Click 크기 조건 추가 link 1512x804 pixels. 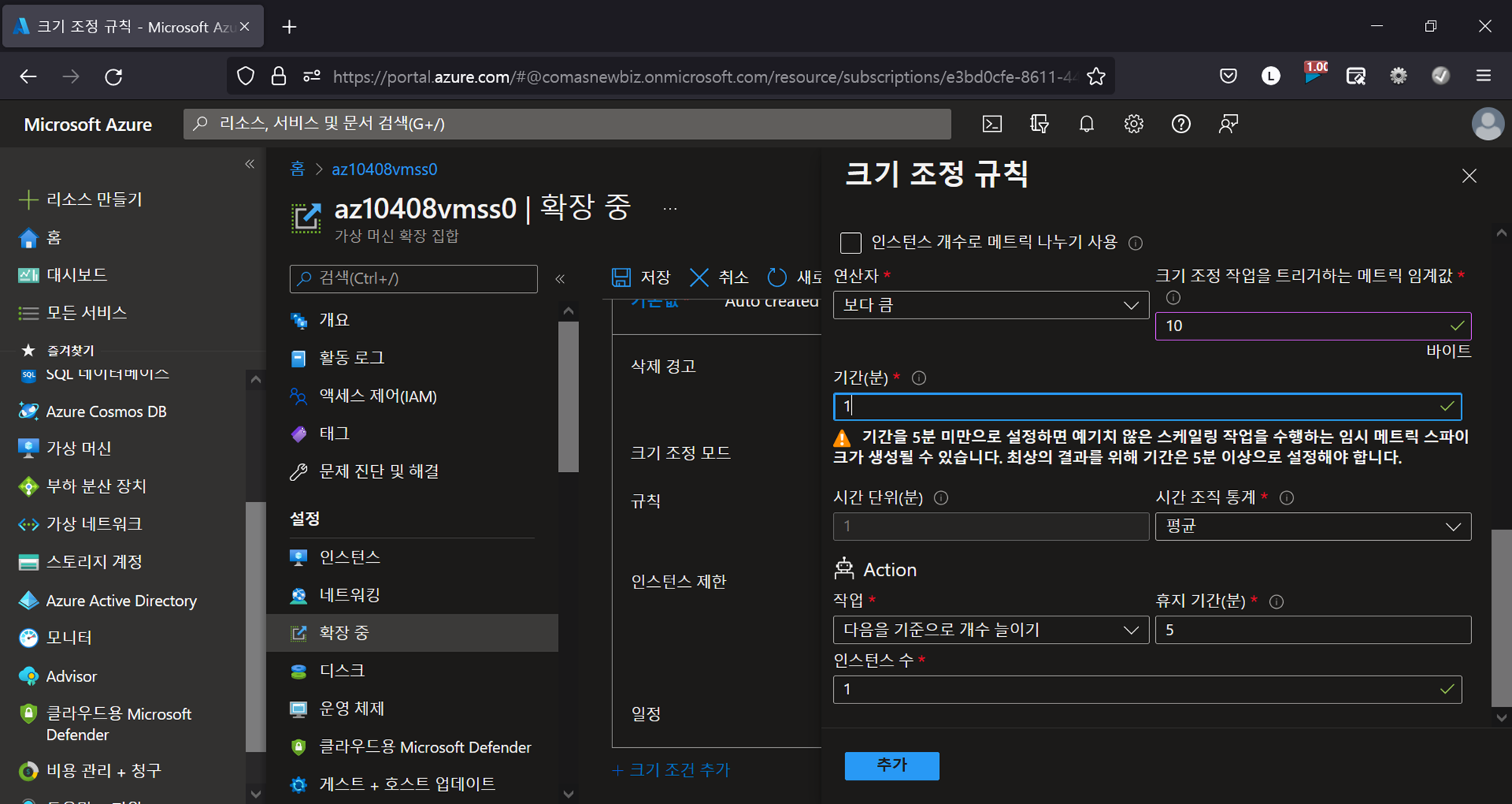(671, 770)
